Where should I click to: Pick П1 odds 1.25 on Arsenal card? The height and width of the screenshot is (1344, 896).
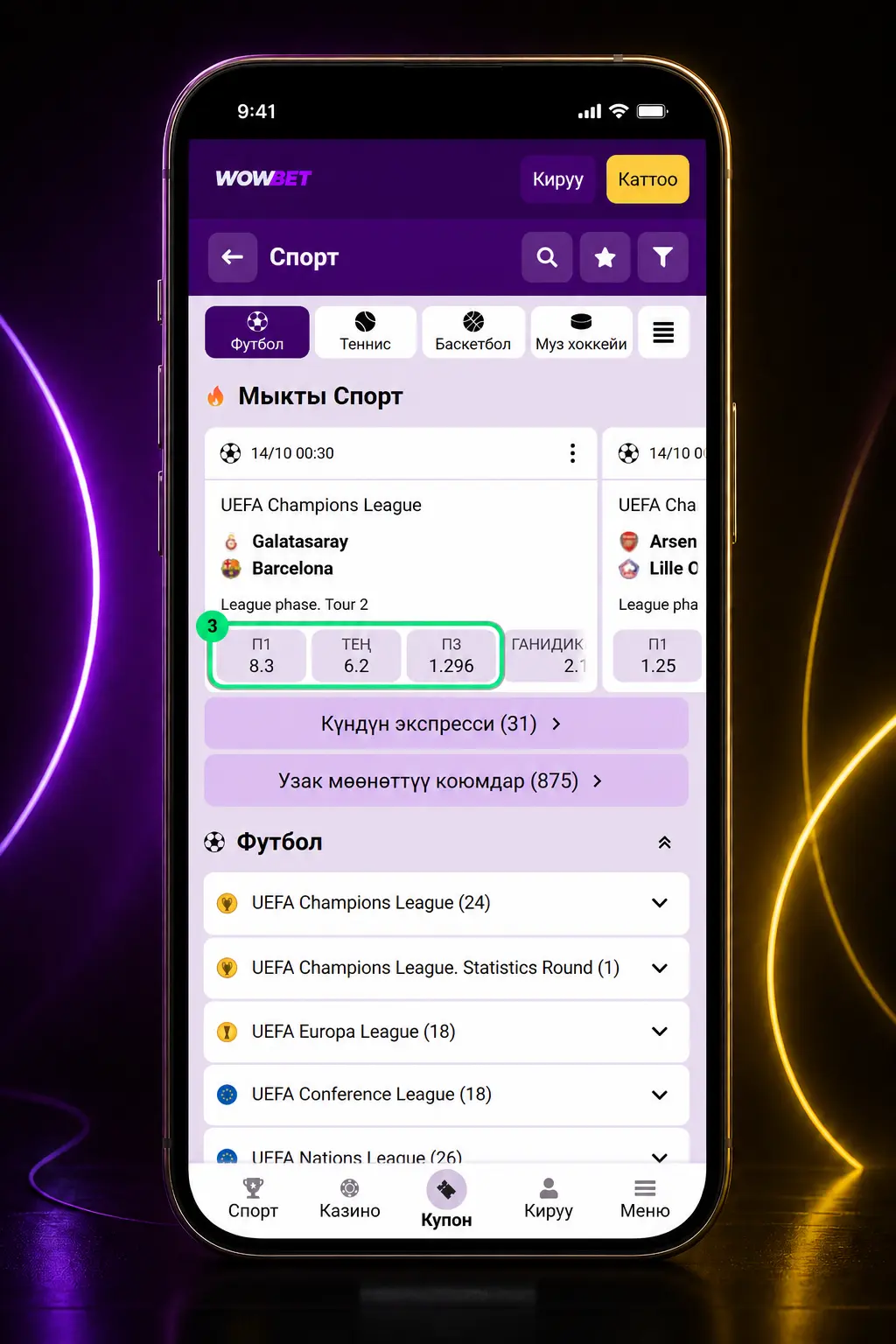pyautogui.click(x=658, y=655)
